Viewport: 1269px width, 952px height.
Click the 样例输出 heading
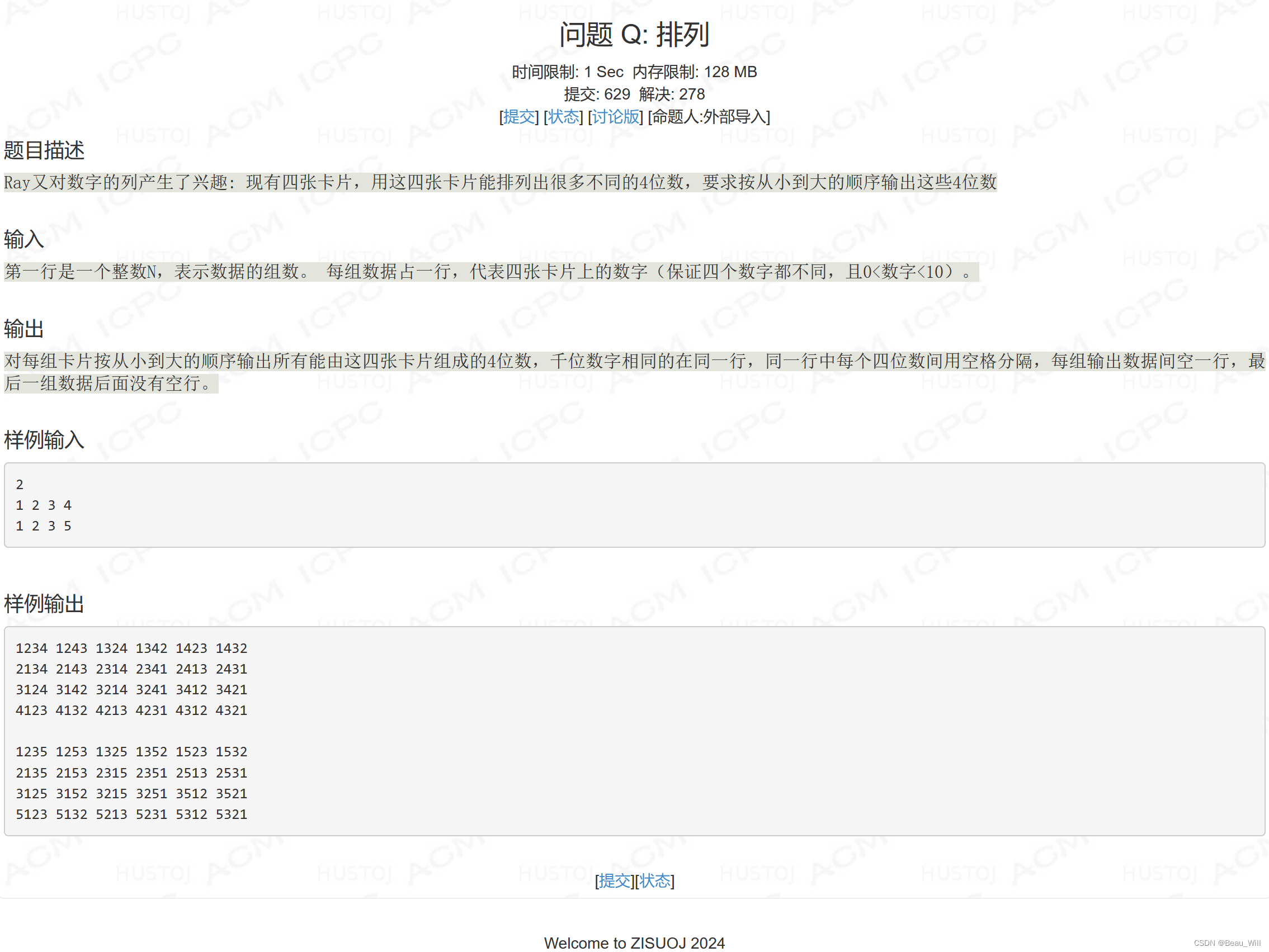(x=44, y=604)
